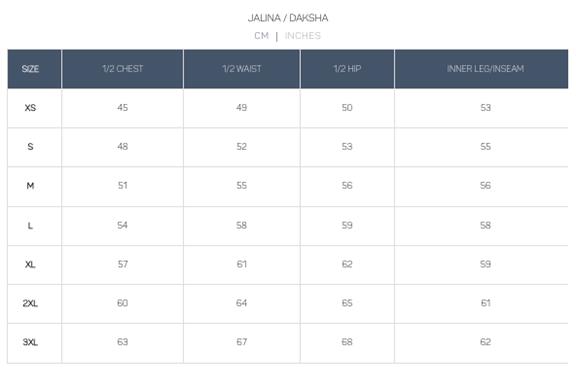Click the SIZE column header
This screenshot has width=576, height=387.
(30, 69)
